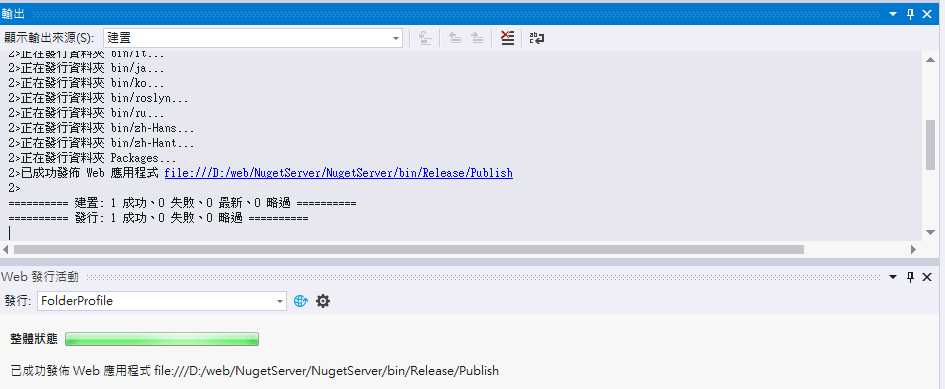Click the line '2>正在發行資料夾 bin/ru...'
The width and height of the screenshot is (945, 389).
87,113
